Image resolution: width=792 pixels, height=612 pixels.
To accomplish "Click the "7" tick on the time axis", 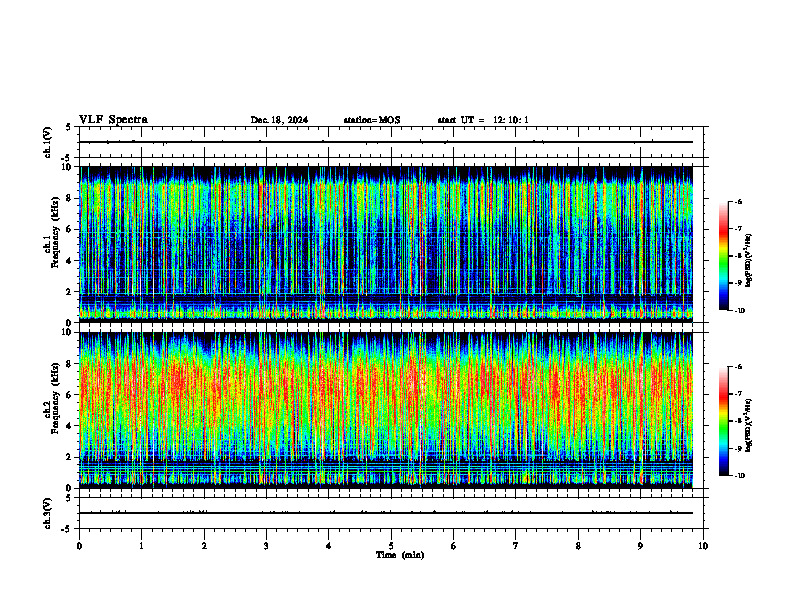I will pyautogui.click(x=516, y=546).
